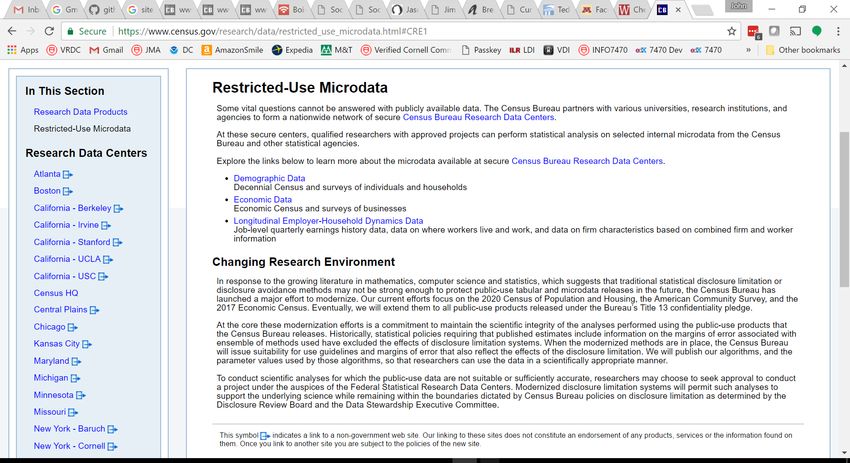
Task: Open Research Data Products sidebar link
Action: [x=80, y=112]
